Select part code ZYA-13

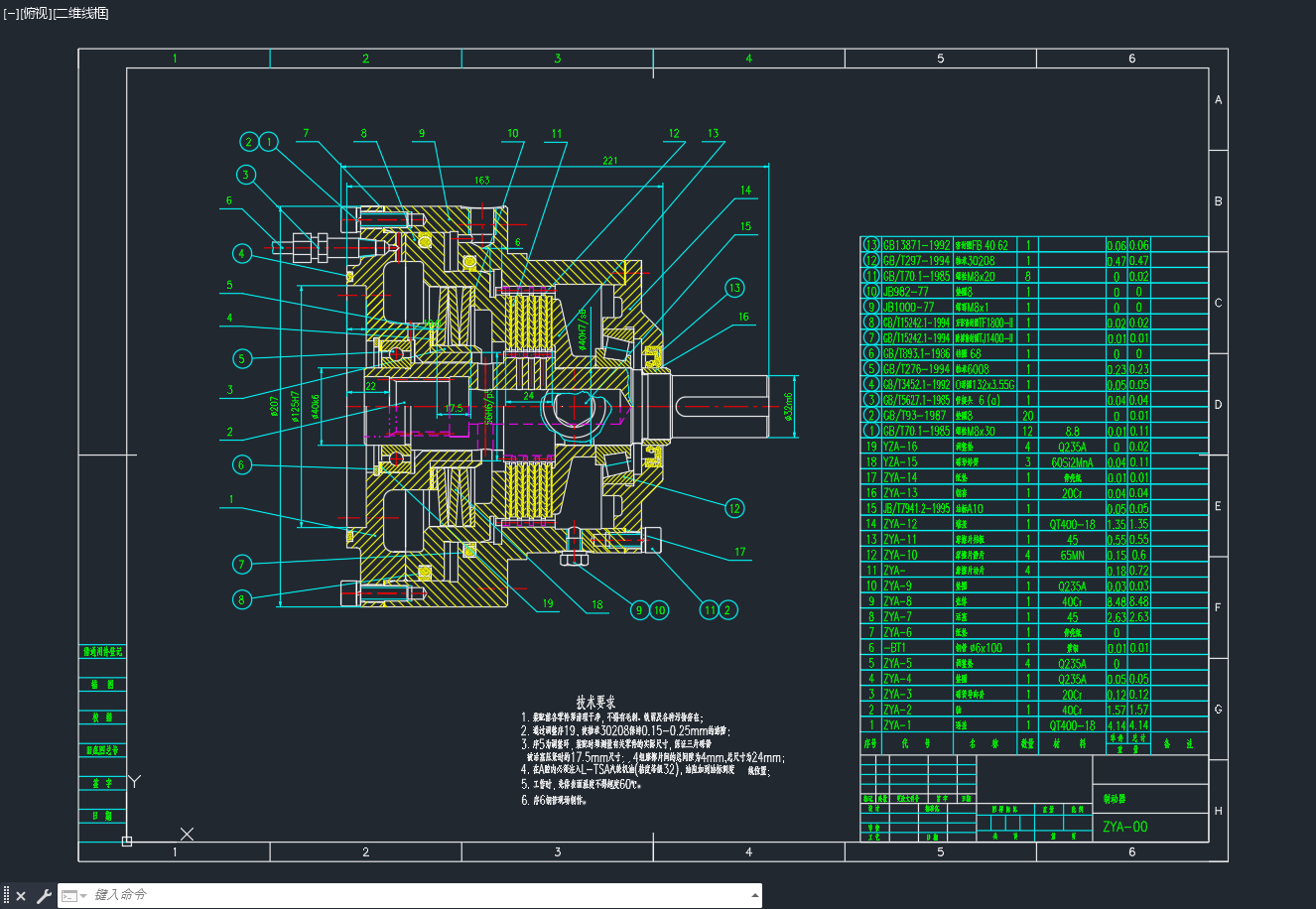pos(900,493)
